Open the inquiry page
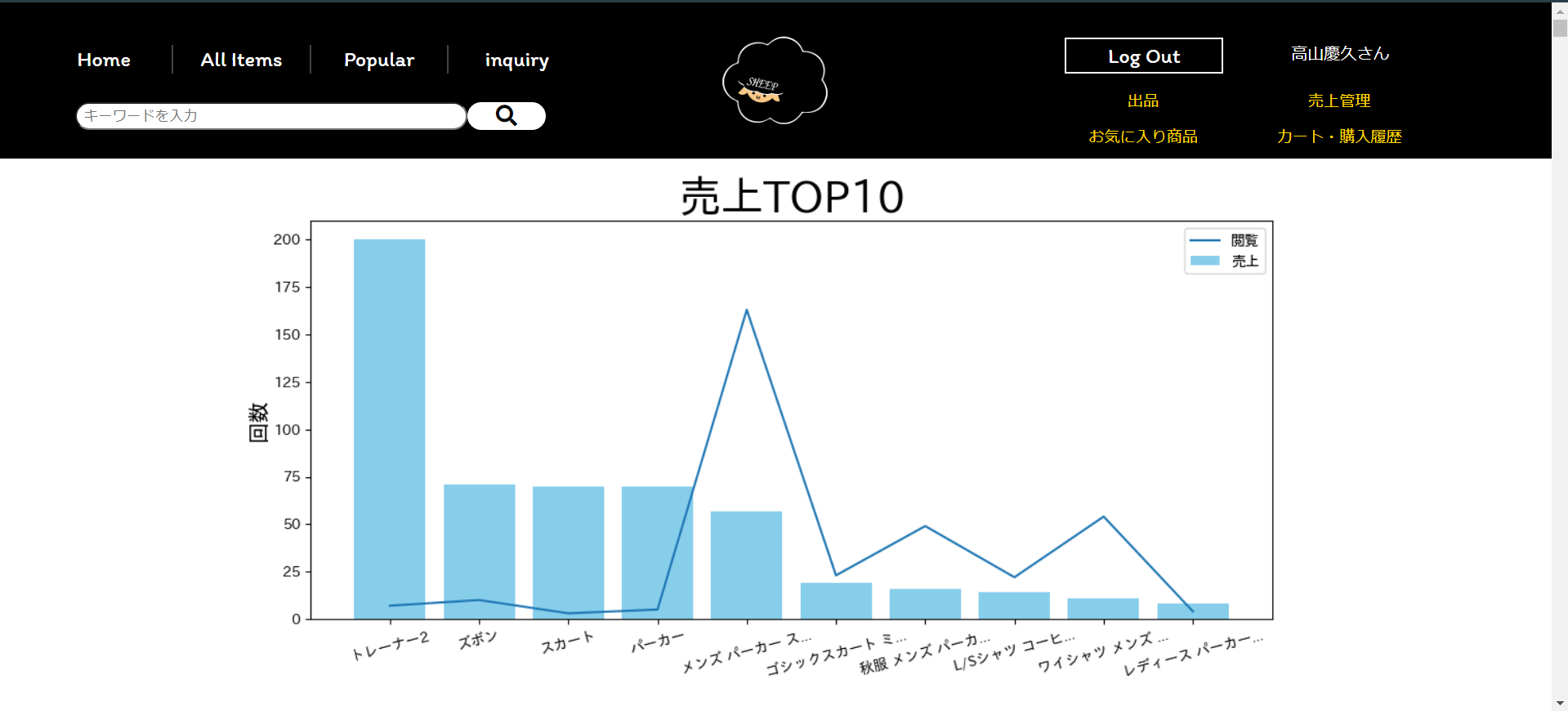 (x=516, y=60)
